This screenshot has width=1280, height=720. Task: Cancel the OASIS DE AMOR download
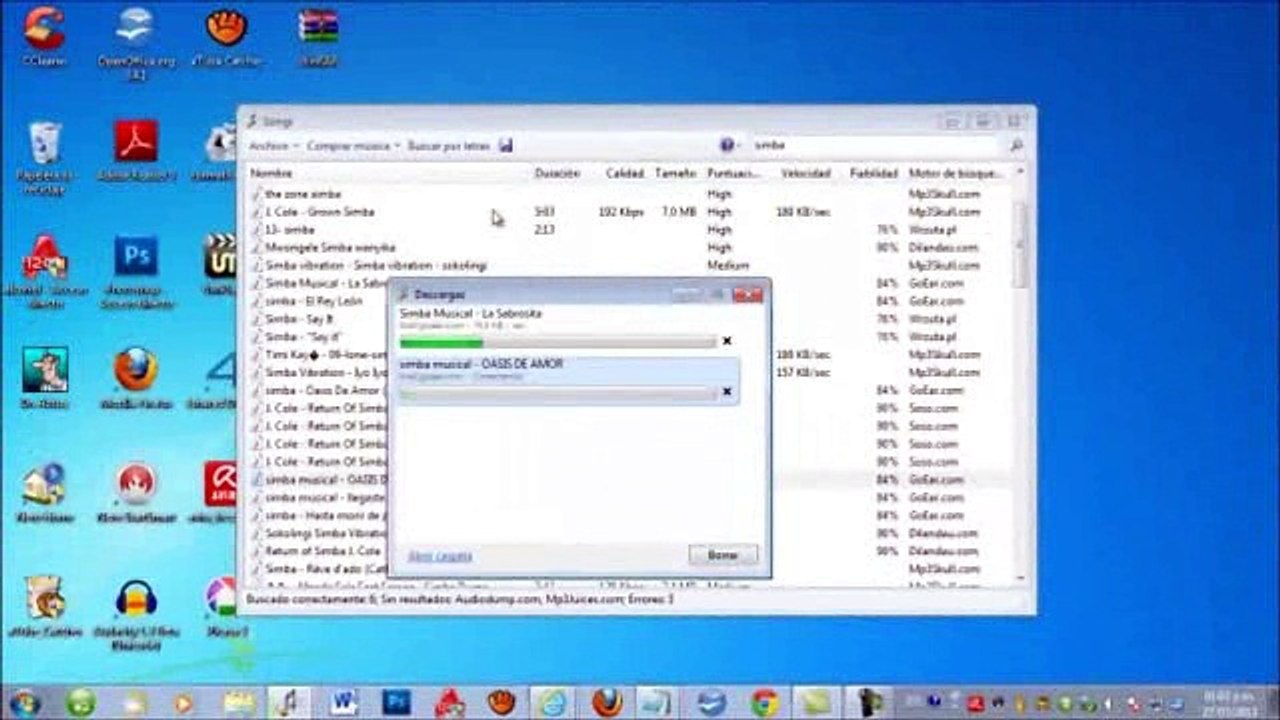[x=727, y=391]
